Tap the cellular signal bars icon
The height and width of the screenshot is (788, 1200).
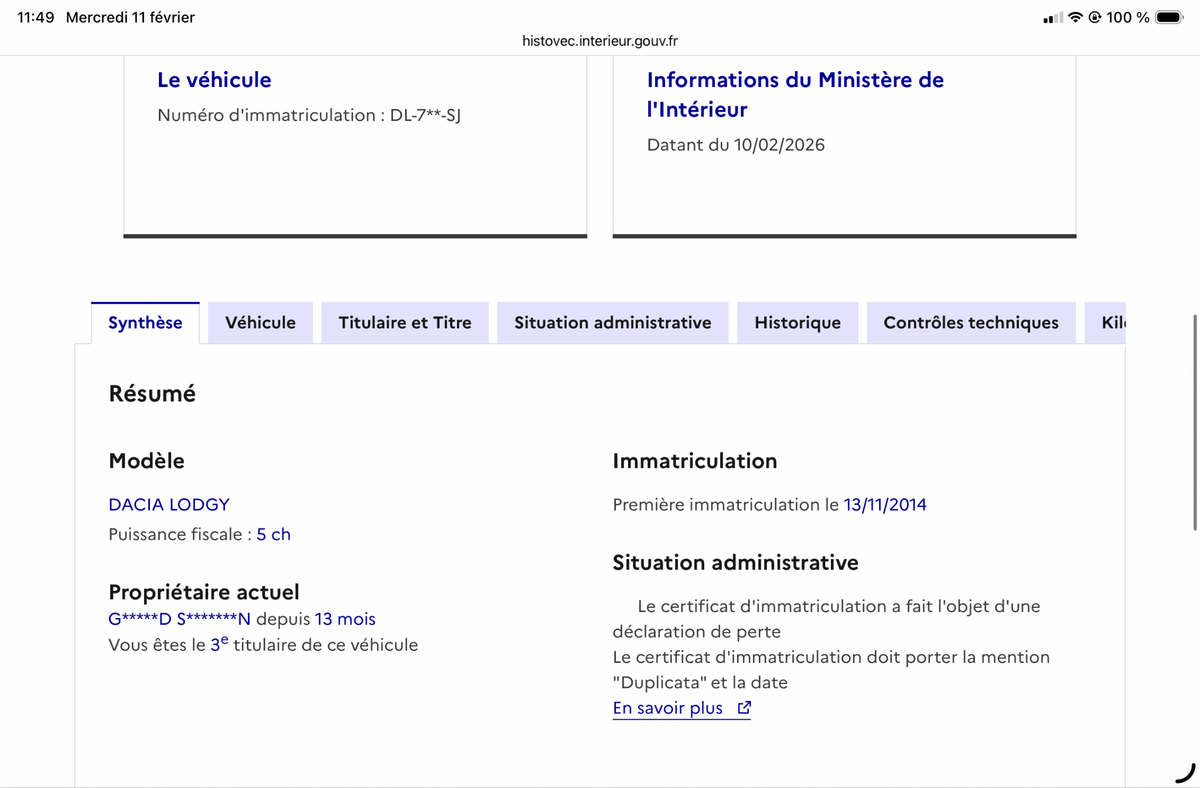coord(1053,17)
